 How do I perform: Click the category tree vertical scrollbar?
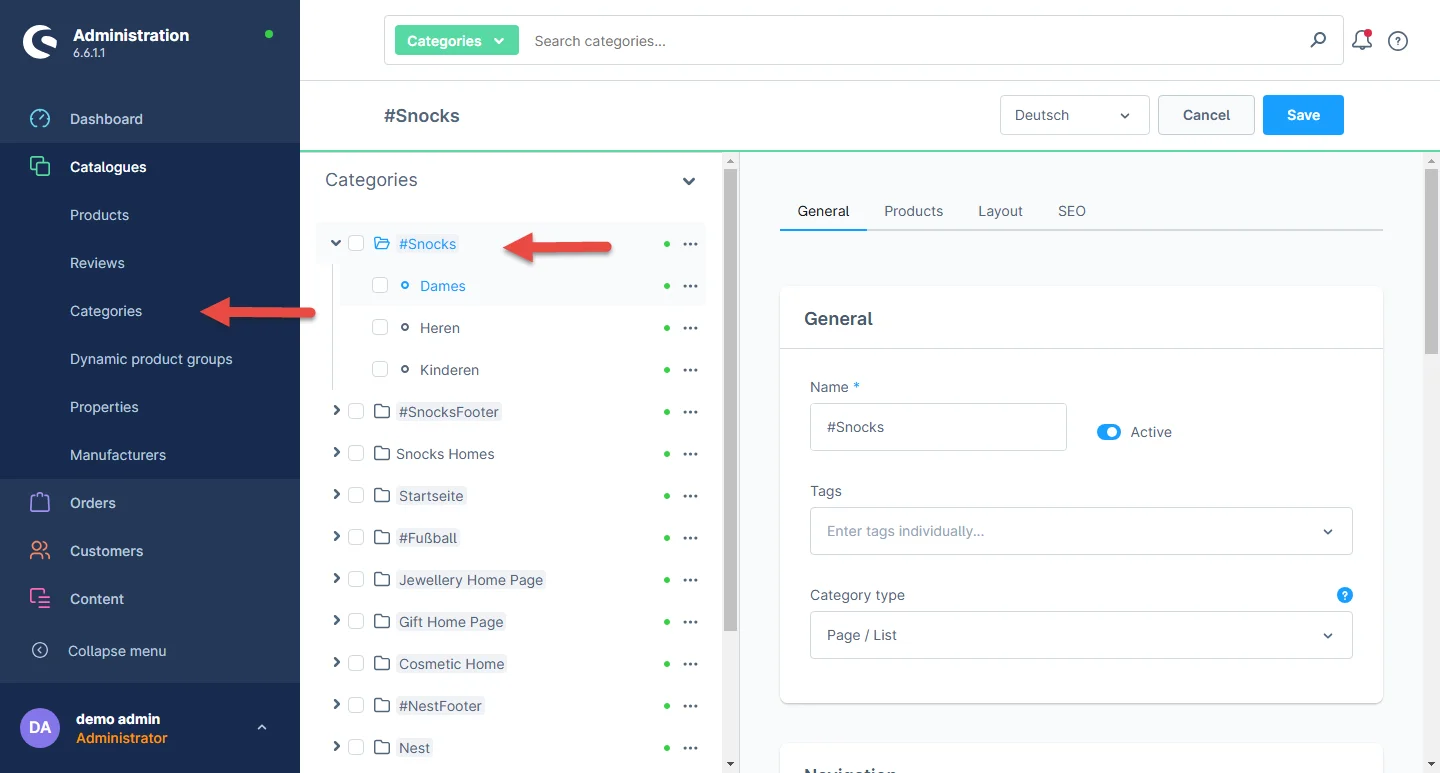(730, 400)
